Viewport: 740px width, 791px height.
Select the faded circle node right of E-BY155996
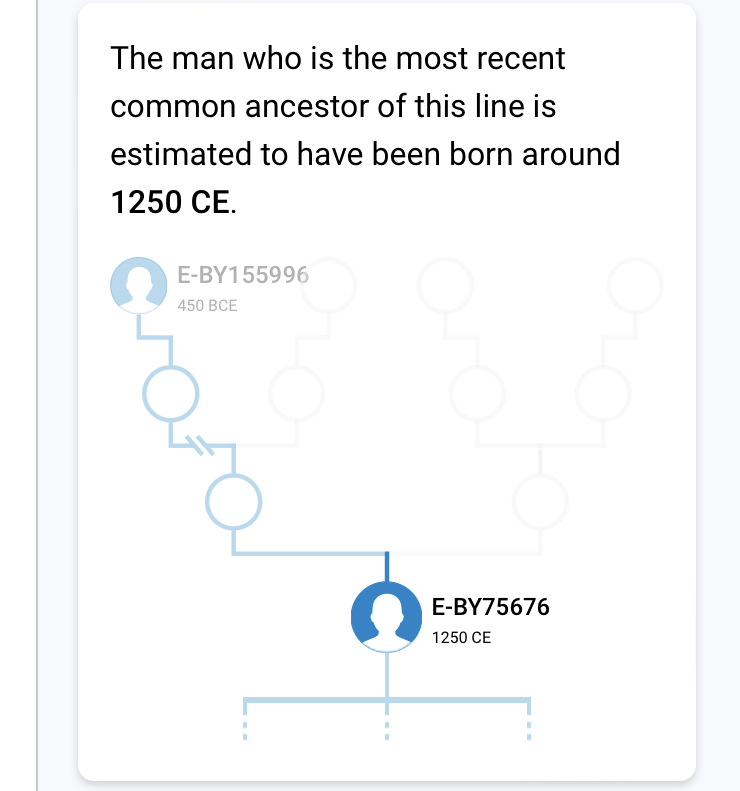point(328,286)
